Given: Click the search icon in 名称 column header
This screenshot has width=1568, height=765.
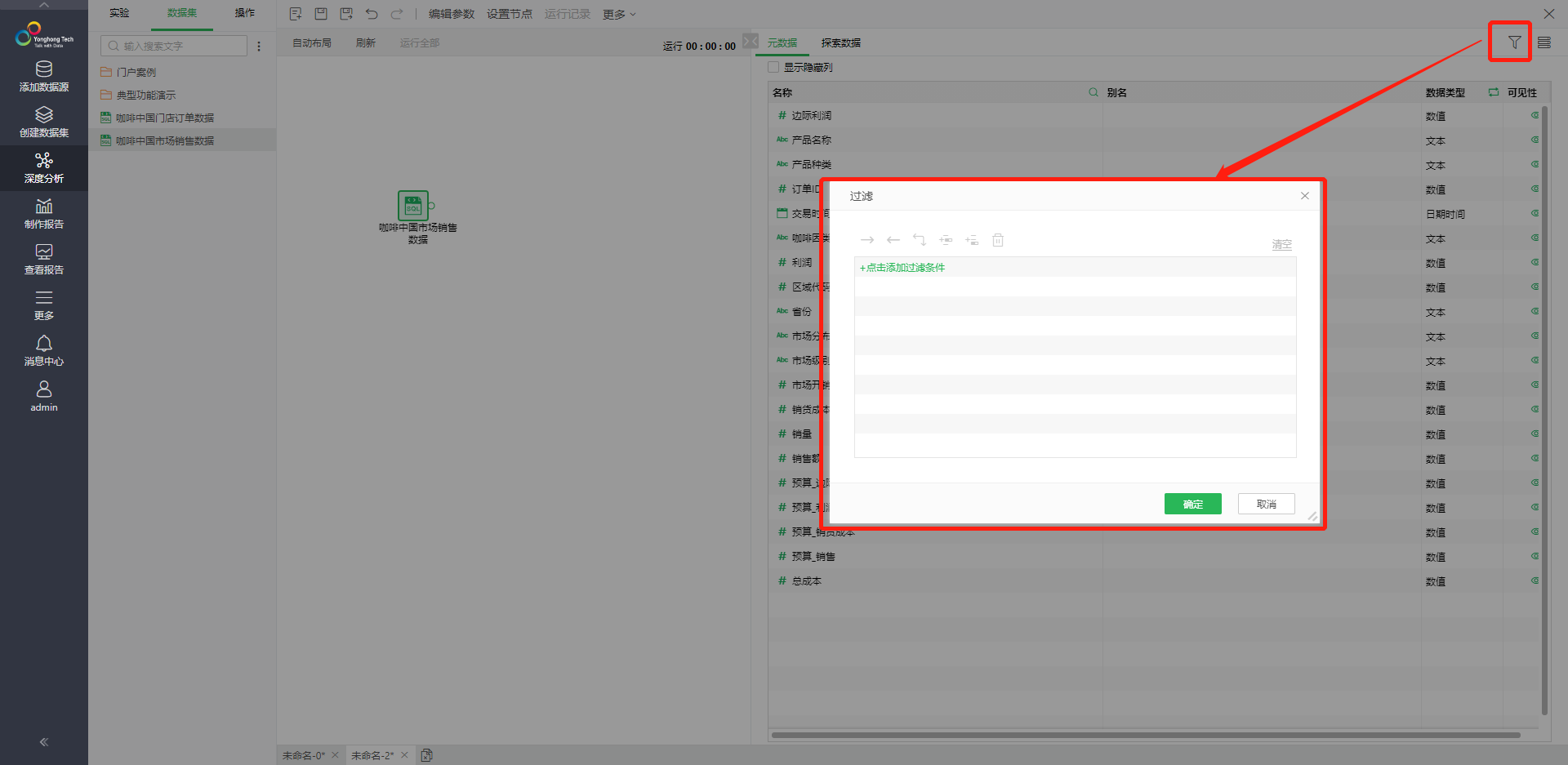Looking at the screenshot, I should pos(1094,92).
